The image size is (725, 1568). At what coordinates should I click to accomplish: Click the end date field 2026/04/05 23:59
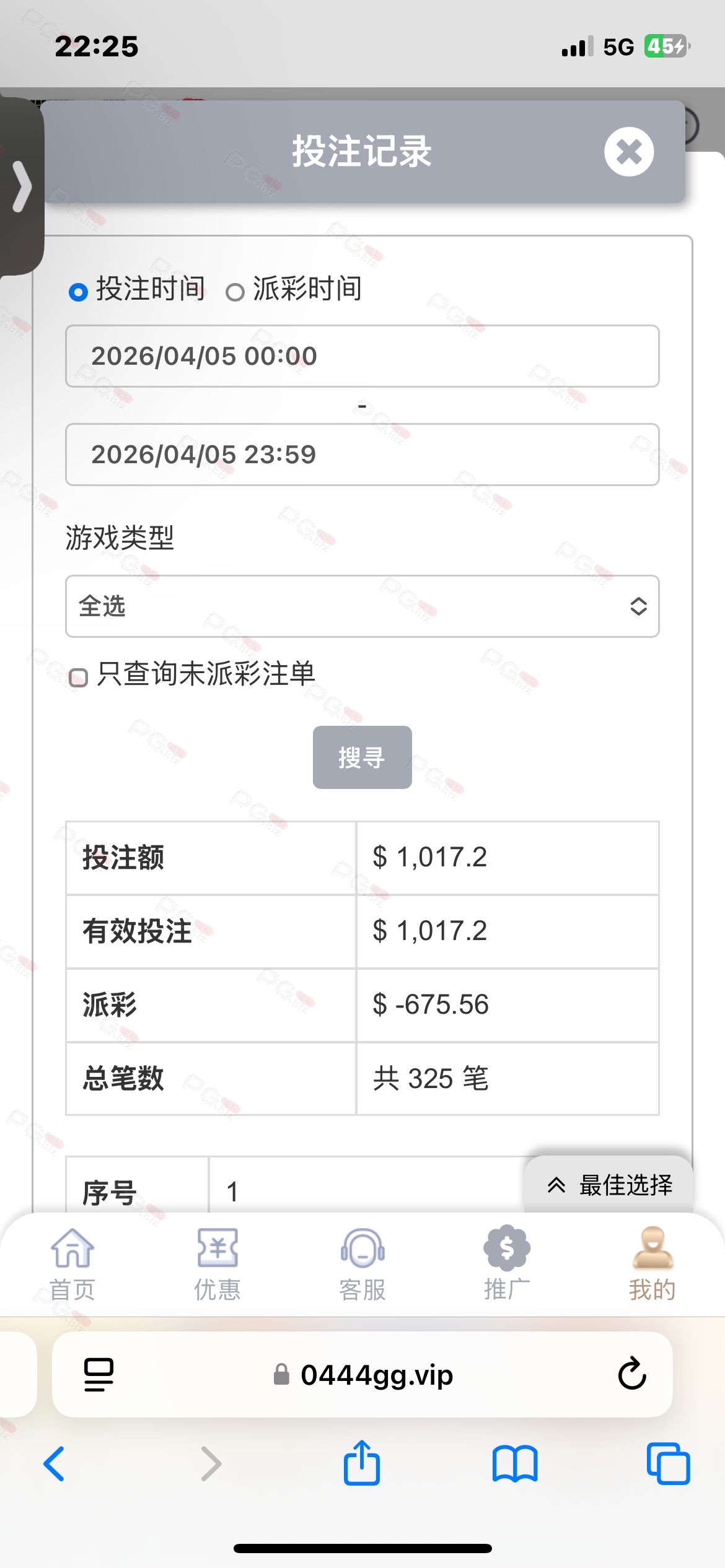[362, 455]
